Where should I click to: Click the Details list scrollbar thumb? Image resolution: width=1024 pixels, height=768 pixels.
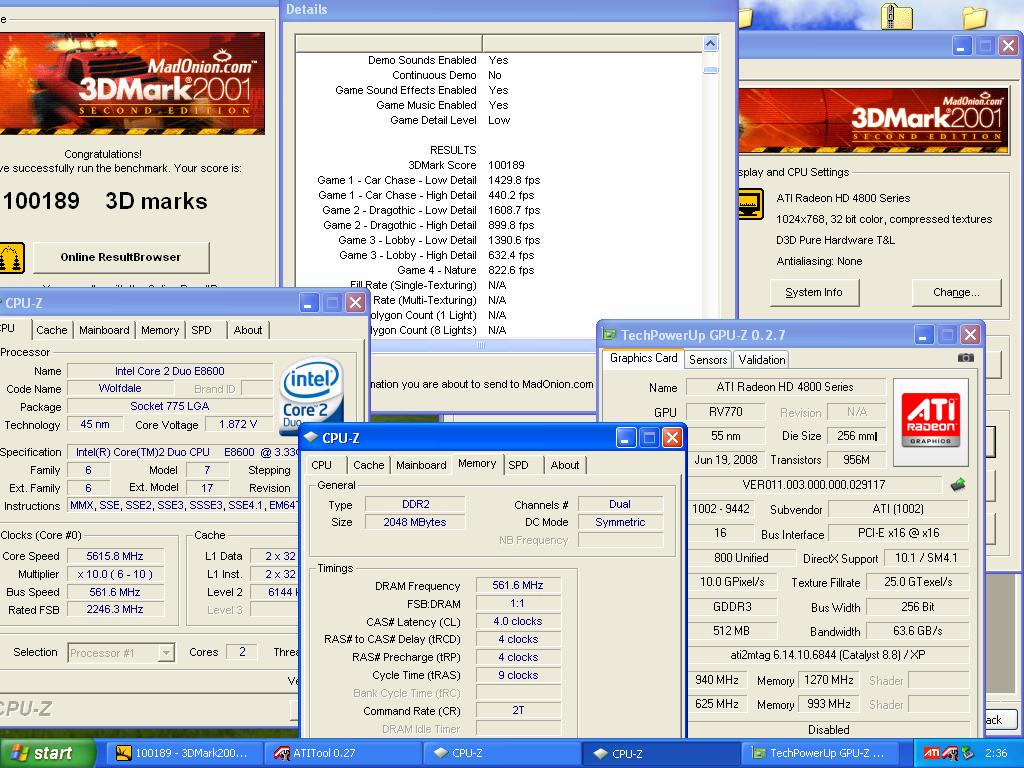(711, 70)
